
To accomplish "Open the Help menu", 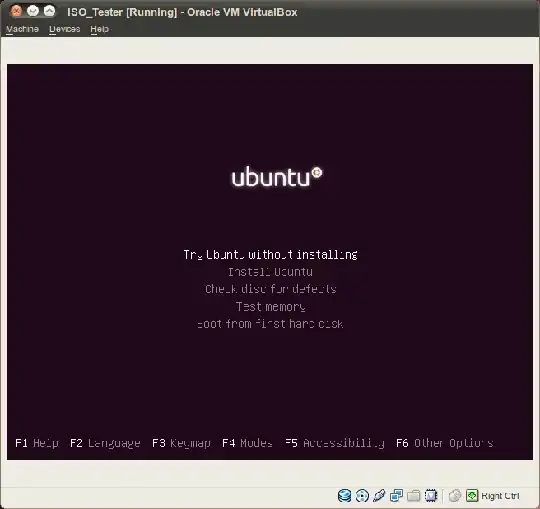I will point(100,29).
